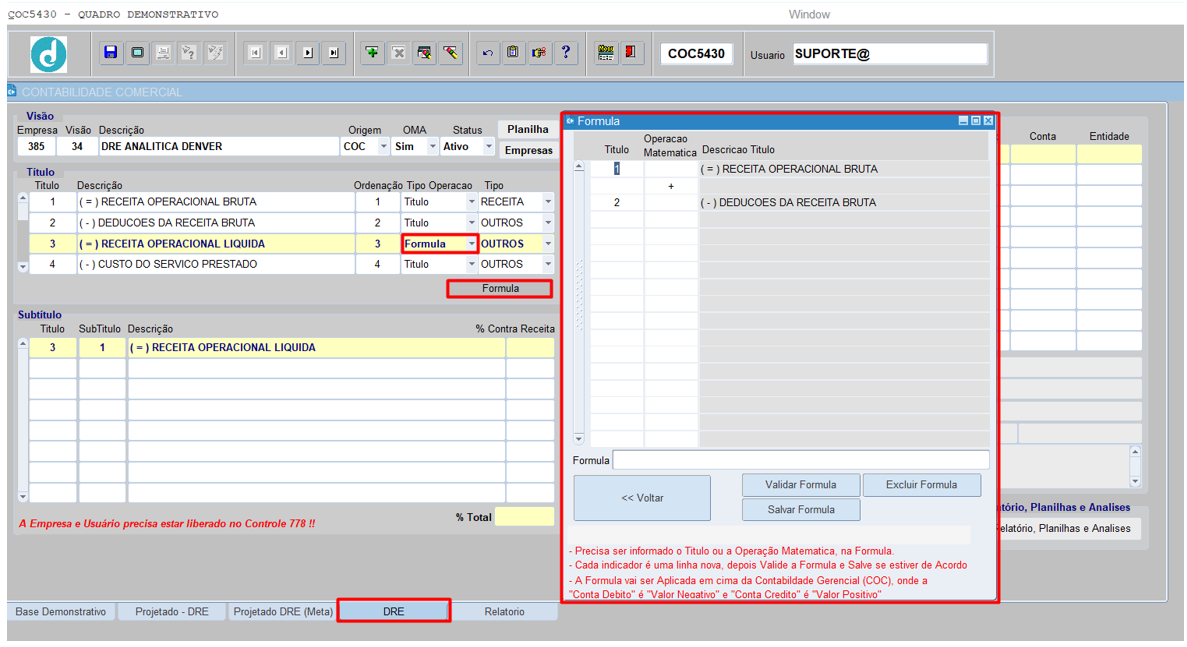Viewport: 1187px width, 647px height.
Task: Click Ordenação value 4 in the Titulo grid
Action: [378, 264]
